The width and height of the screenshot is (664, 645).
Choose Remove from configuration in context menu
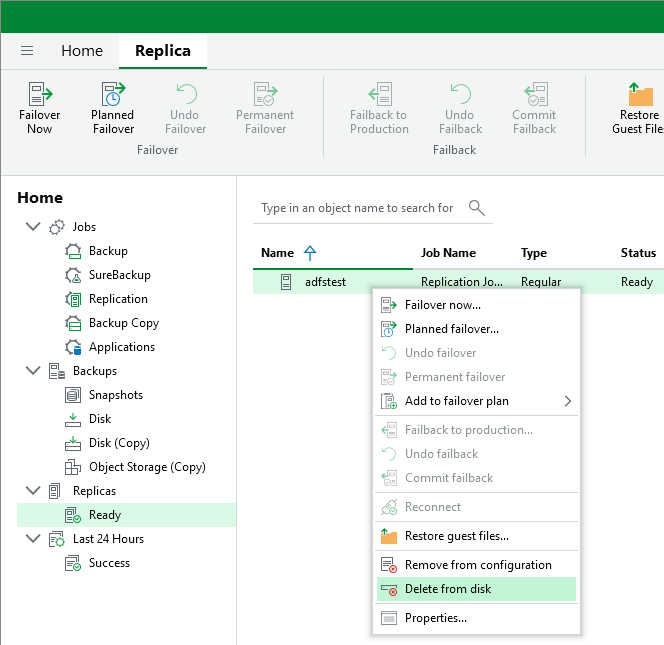pos(476,565)
